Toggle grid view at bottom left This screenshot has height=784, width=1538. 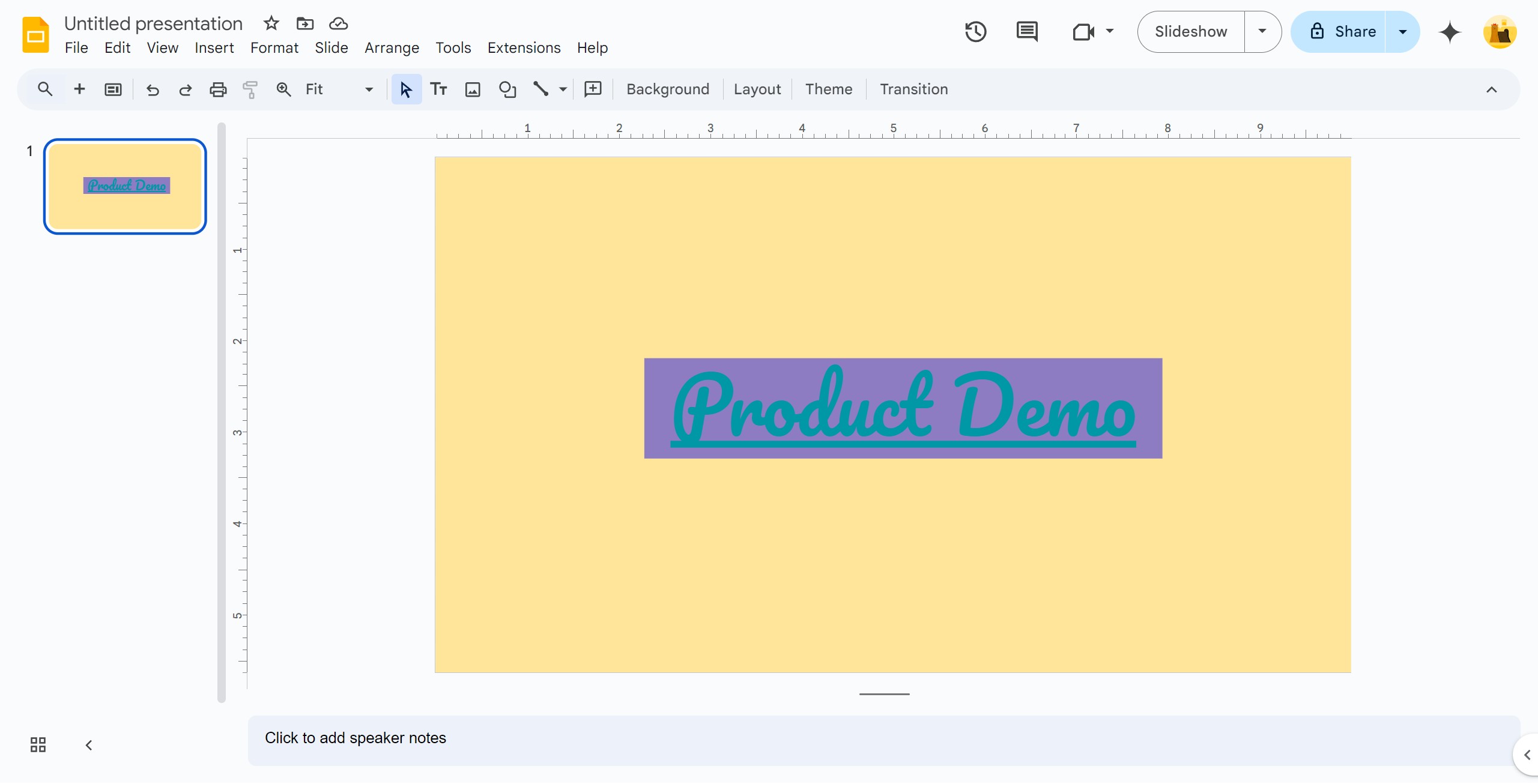38,745
